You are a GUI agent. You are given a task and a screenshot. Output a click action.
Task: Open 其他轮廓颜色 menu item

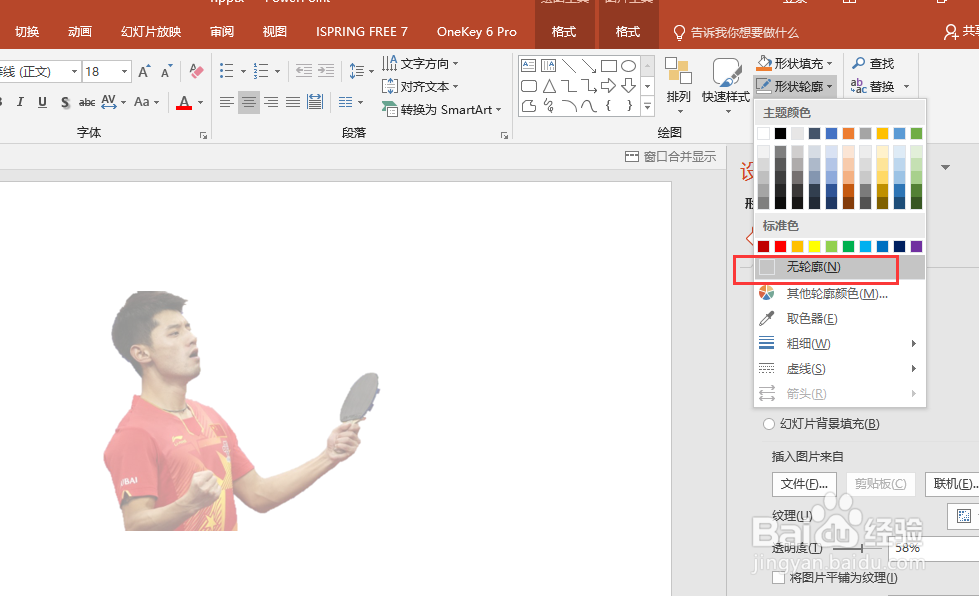[840, 293]
